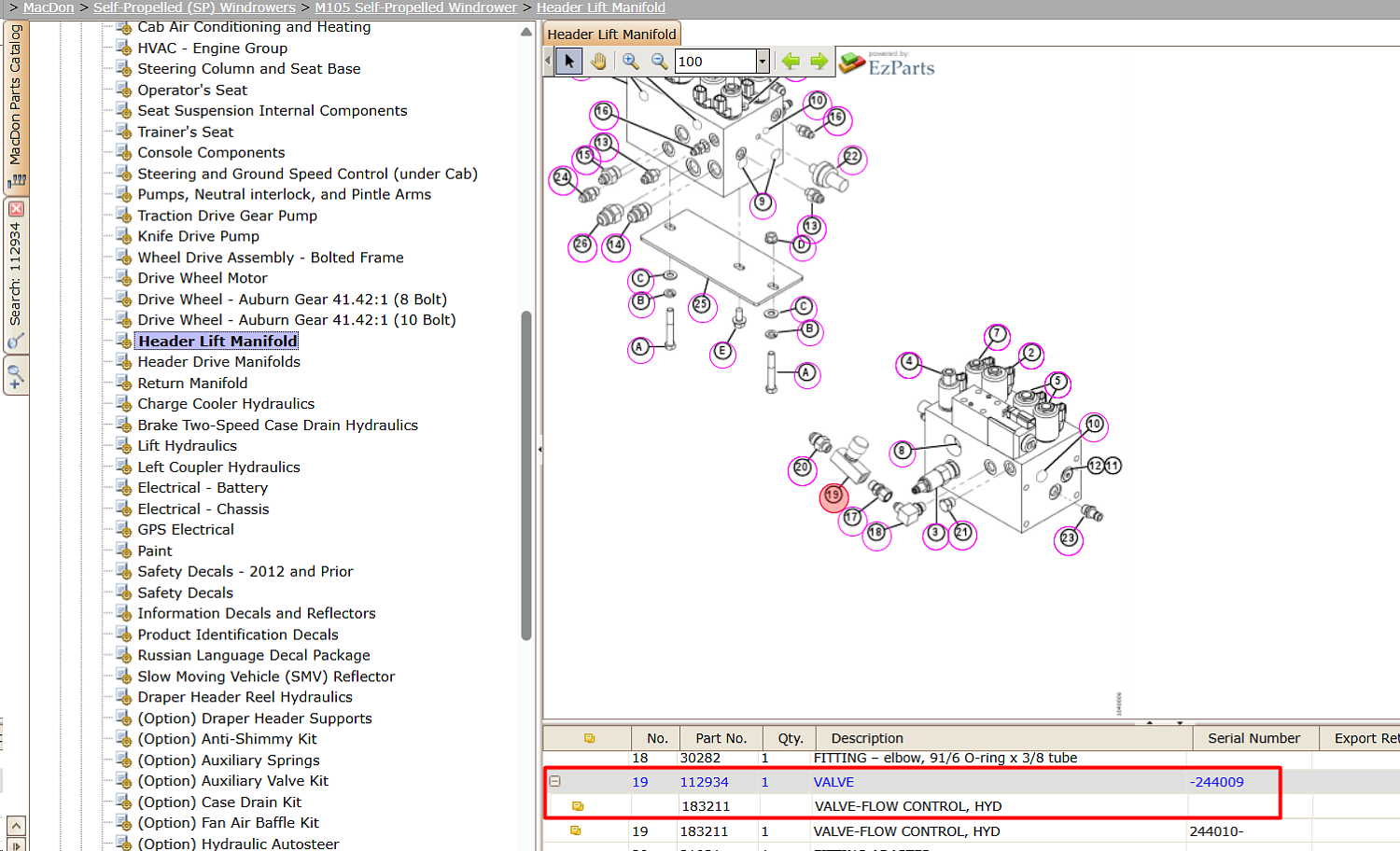The width and height of the screenshot is (1400, 851).
Task: Click callout 7 on the lower manifold
Action: [997, 334]
